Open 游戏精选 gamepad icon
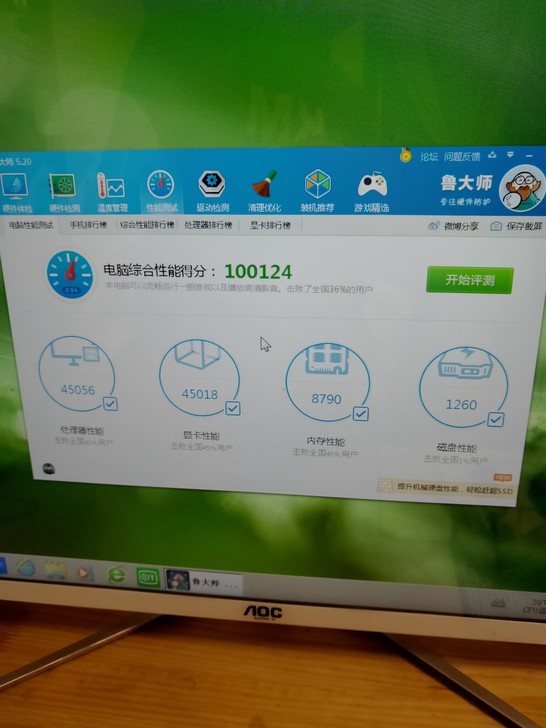The height and width of the screenshot is (728, 546). [371, 192]
